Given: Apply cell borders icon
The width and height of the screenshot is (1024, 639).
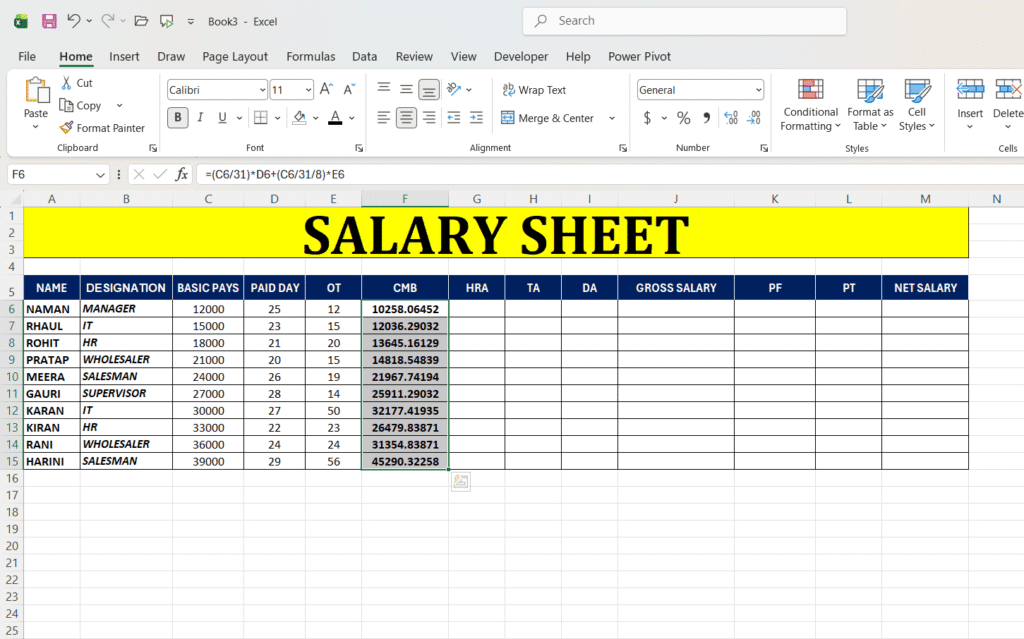Looking at the screenshot, I should click(261, 118).
